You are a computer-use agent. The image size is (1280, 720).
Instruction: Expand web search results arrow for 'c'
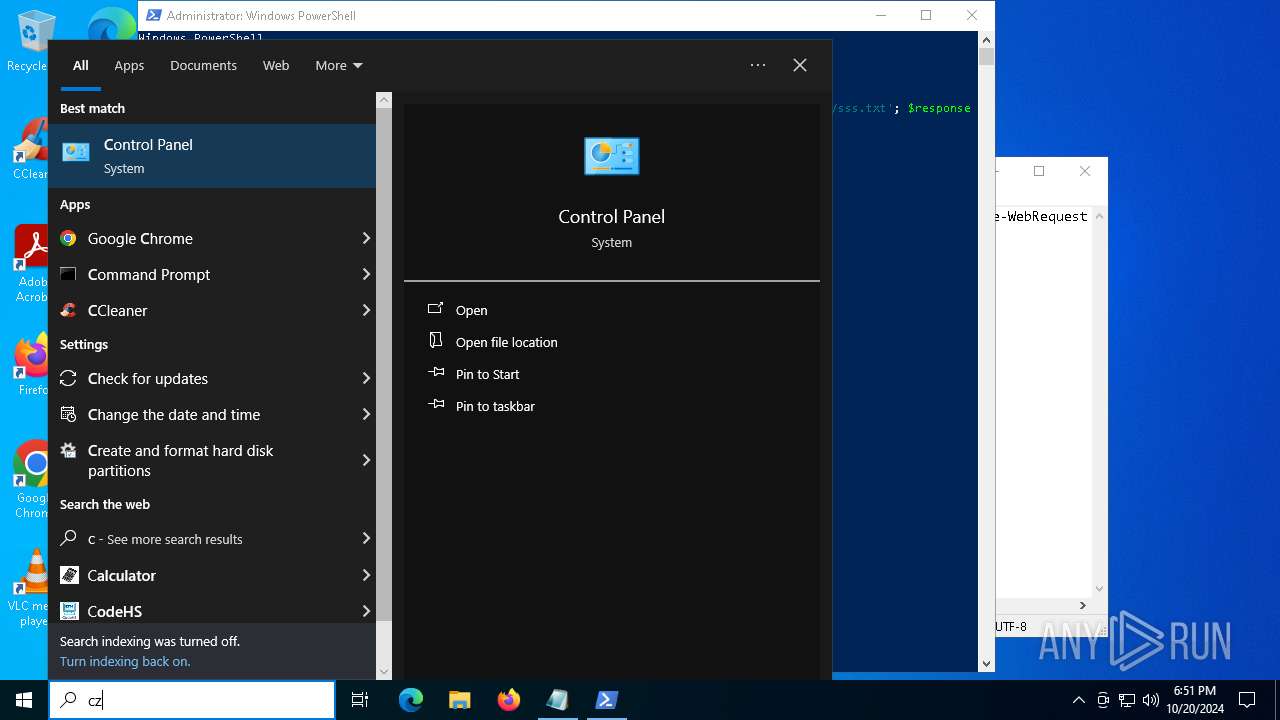pyautogui.click(x=366, y=538)
